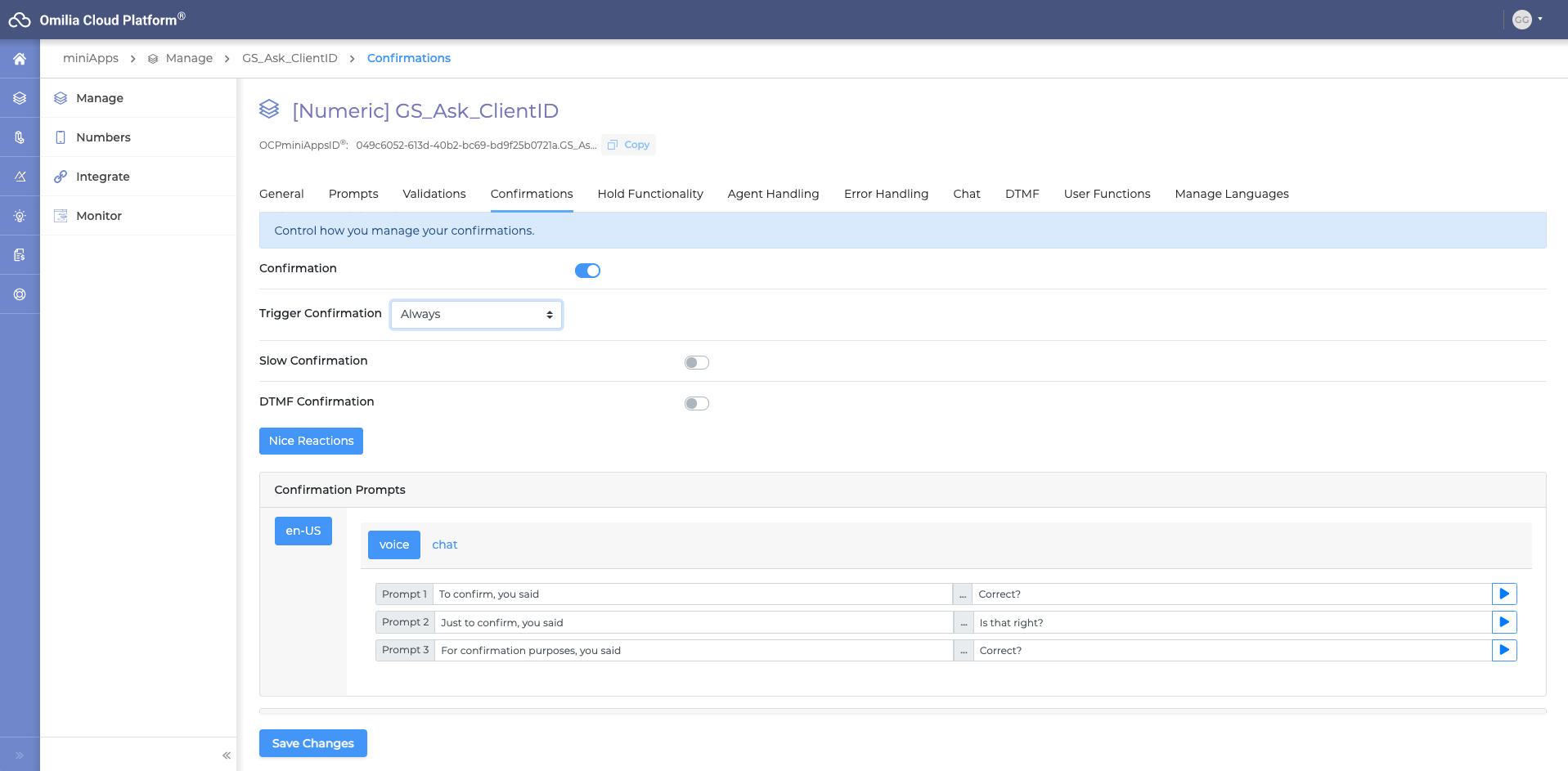Copy the OCPminiAppsID
This screenshot has width=1568, height=771.
tap(628, 145)
